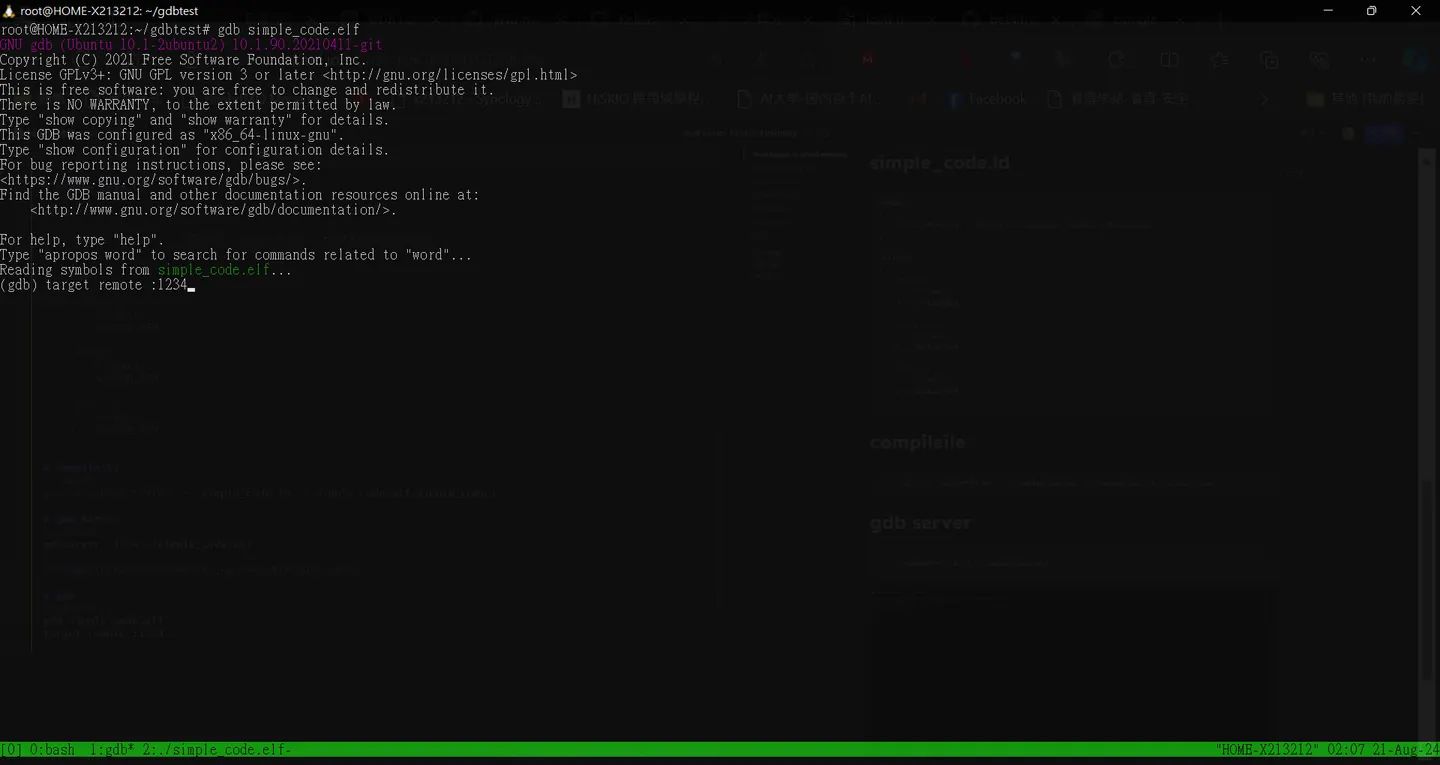The image size is (1440, 765).
Task: Click the "target remote :1234" command line
Action: 116,285
